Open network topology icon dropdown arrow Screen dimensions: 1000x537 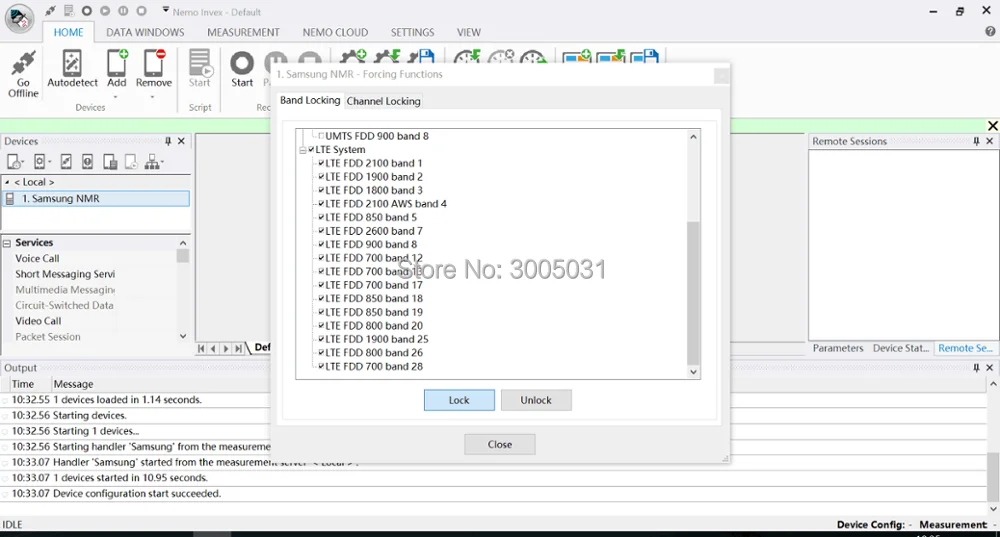tap(161, 163)
